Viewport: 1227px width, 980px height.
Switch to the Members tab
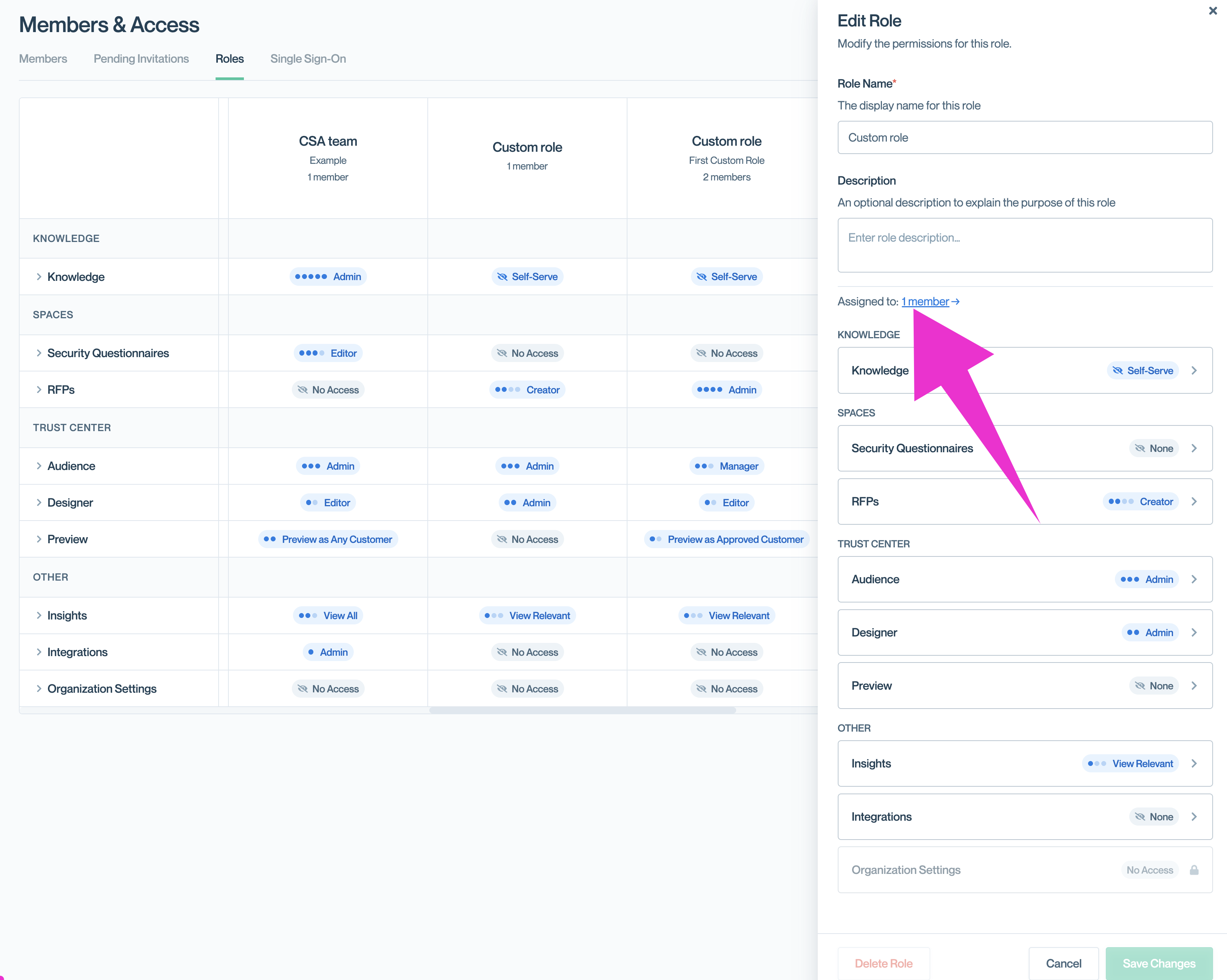click(43, 59)
